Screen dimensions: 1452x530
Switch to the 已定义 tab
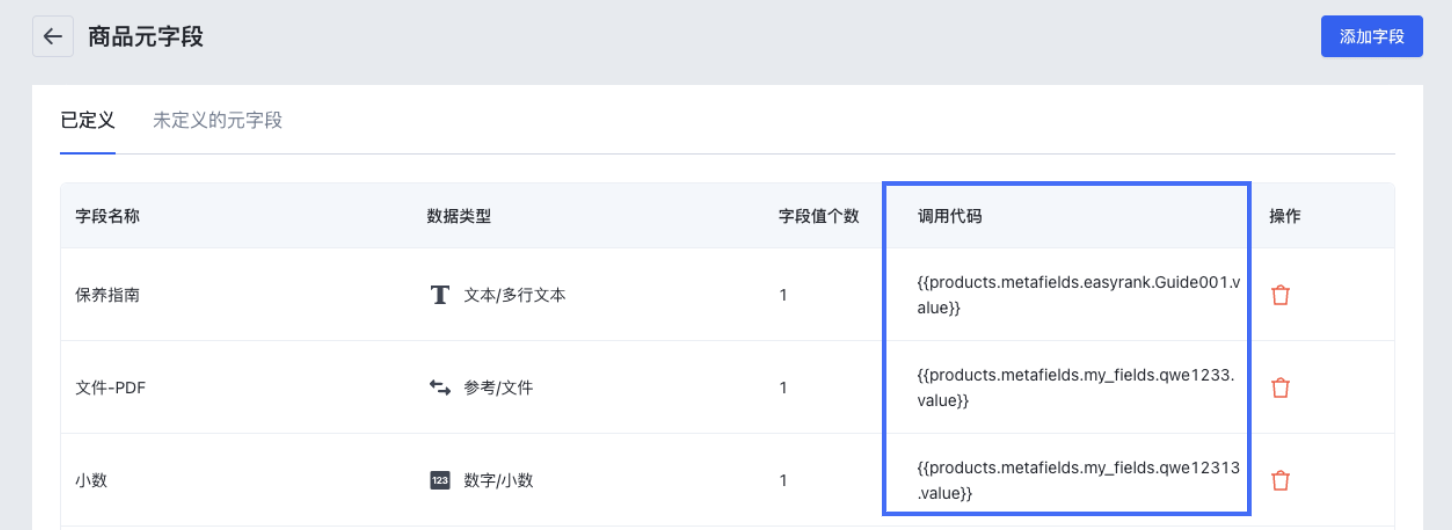pyautogui.click(x=88, y=121)
